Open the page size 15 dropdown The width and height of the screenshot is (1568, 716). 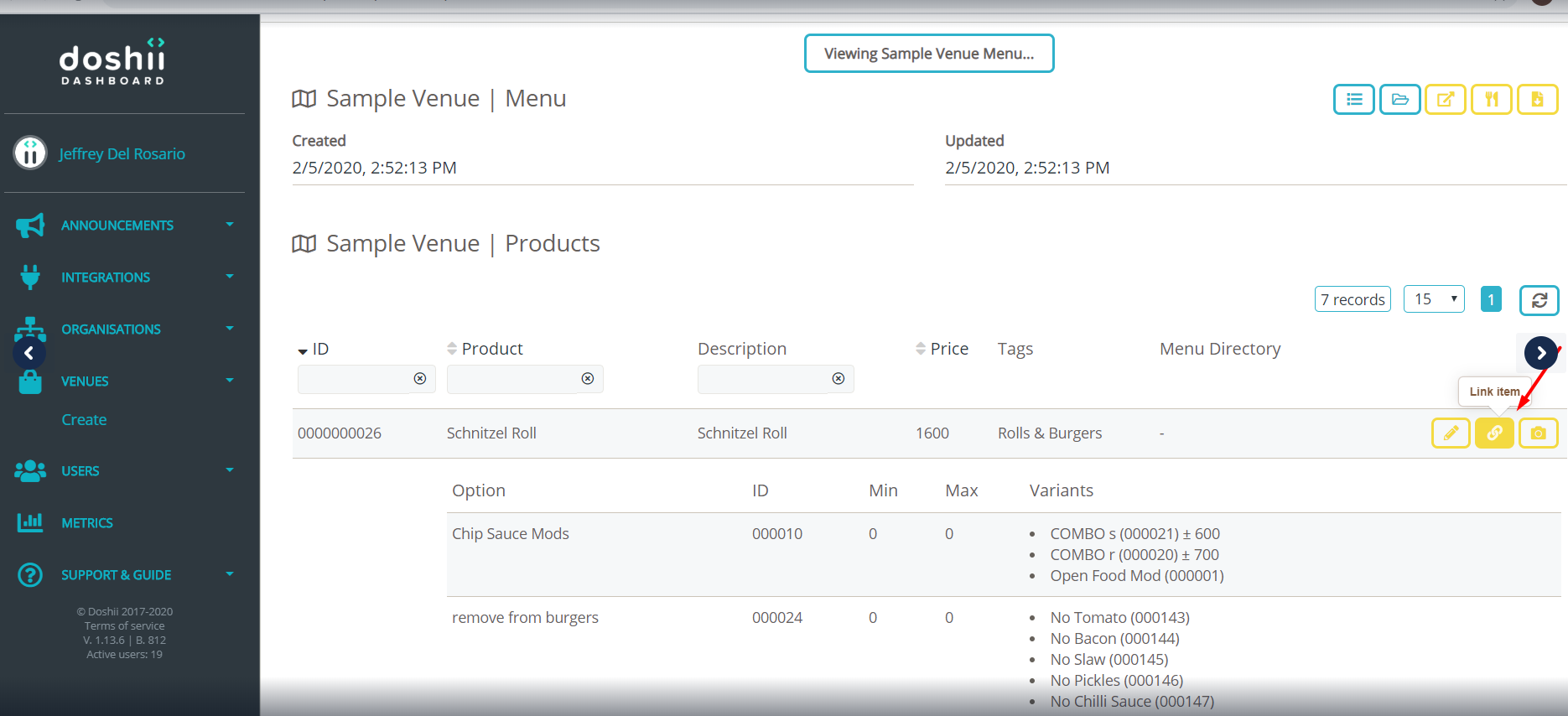pos(1434,298)
